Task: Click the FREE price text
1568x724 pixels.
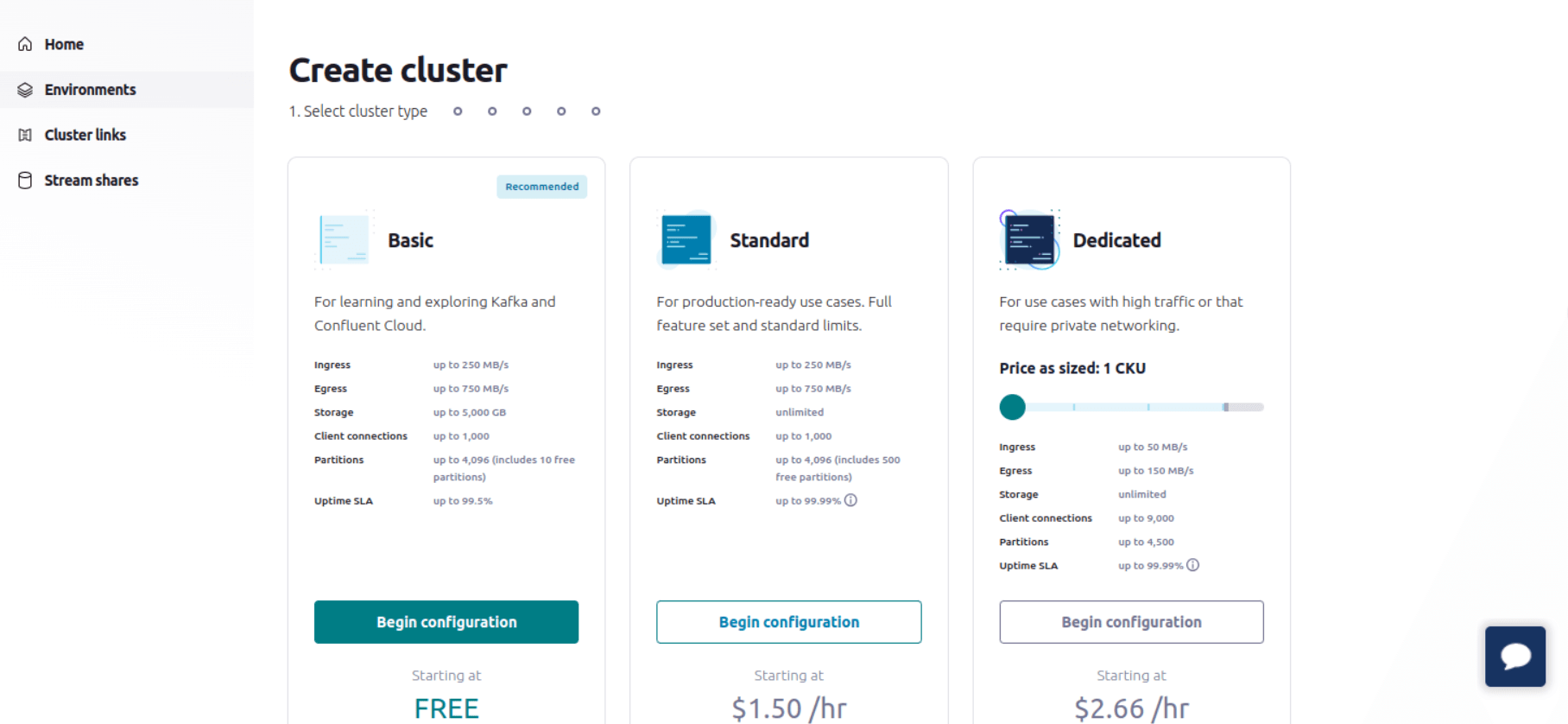Action: (x=446, y=708)
